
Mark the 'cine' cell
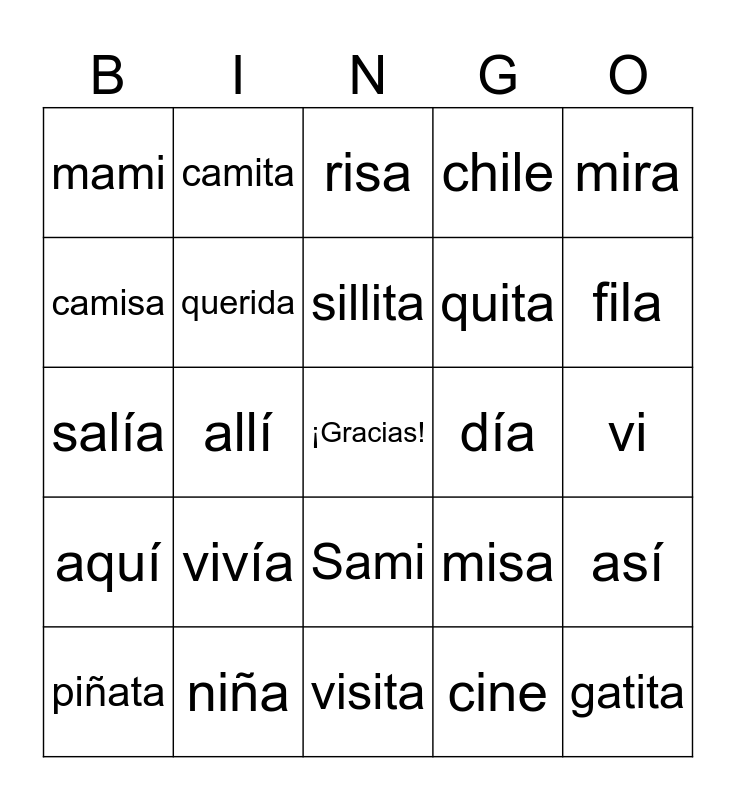coord(498,693)
